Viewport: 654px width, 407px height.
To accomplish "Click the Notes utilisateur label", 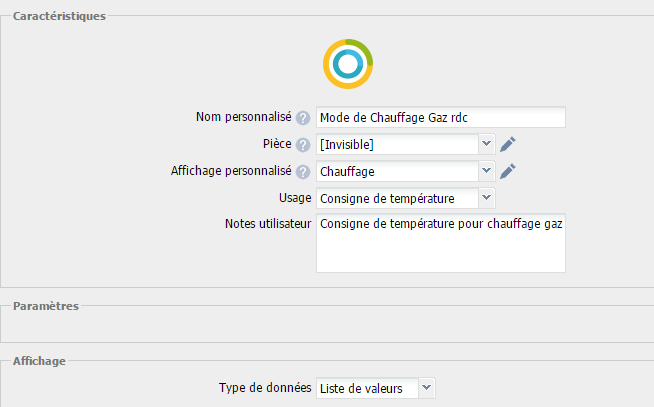I will [268, 224].
